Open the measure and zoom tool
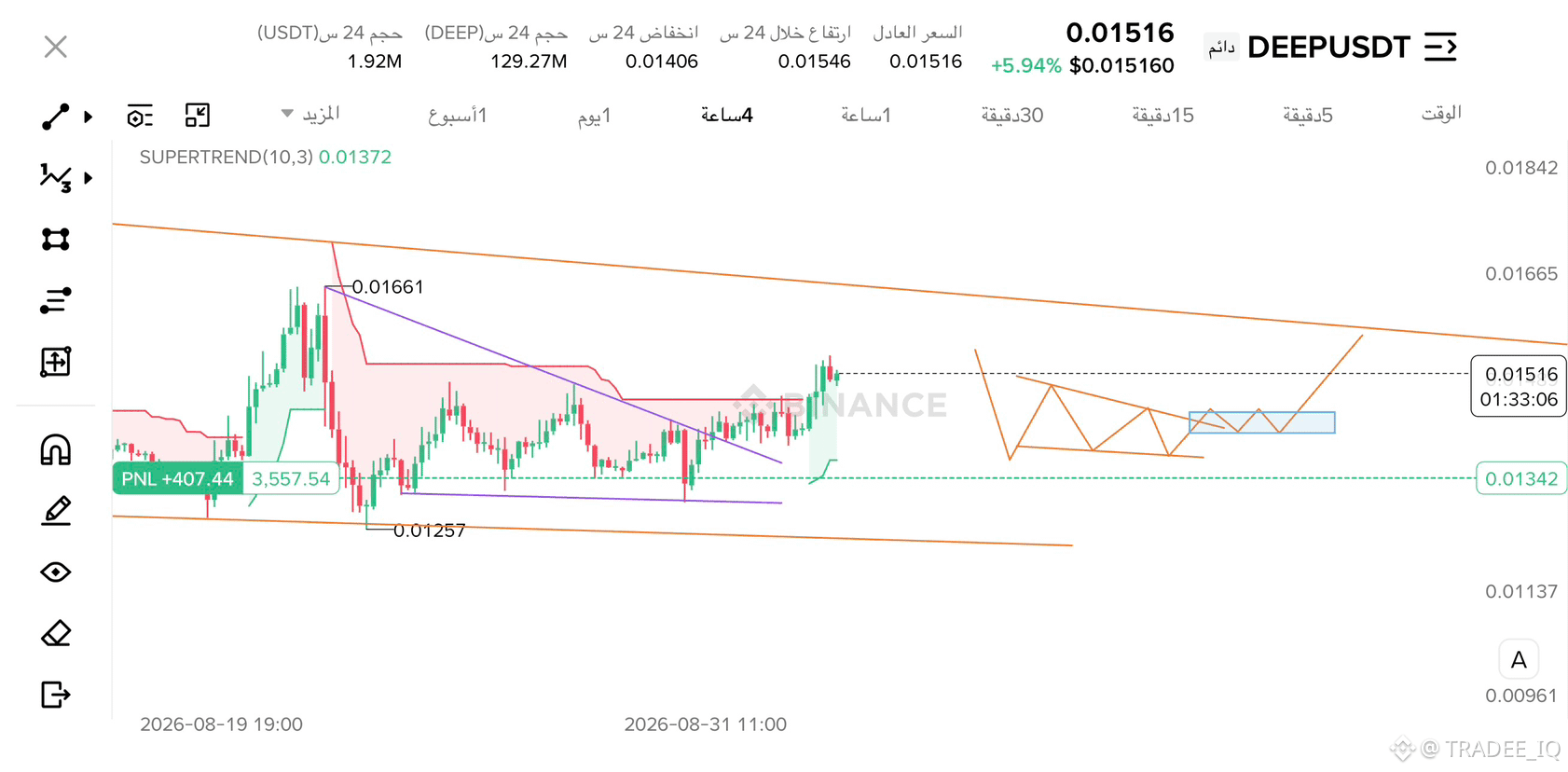The height and width of the screenshot is (772, 1568). pos(55,362)
